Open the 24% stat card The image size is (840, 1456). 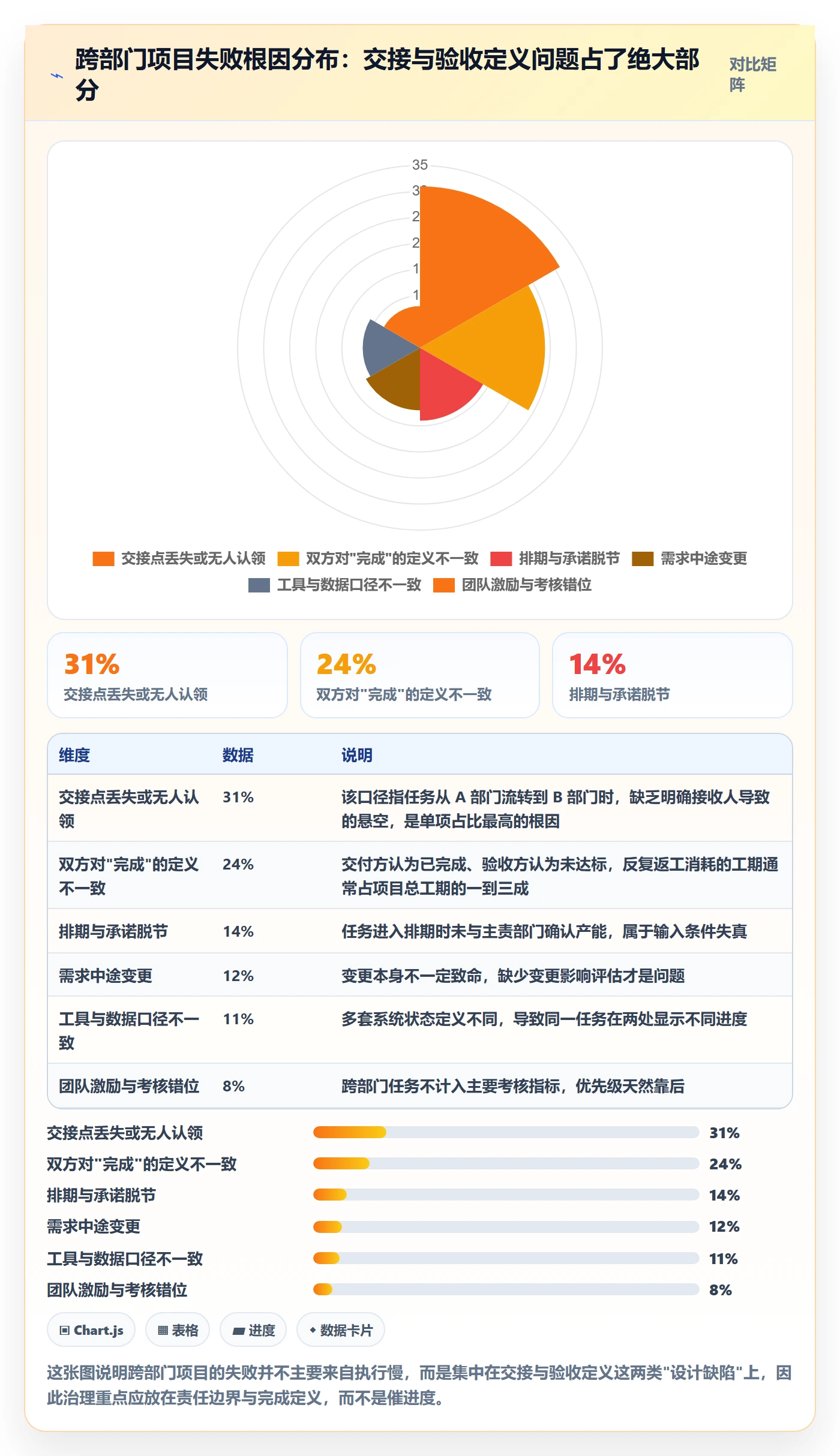pyautogui.click(x=420, y=675)
